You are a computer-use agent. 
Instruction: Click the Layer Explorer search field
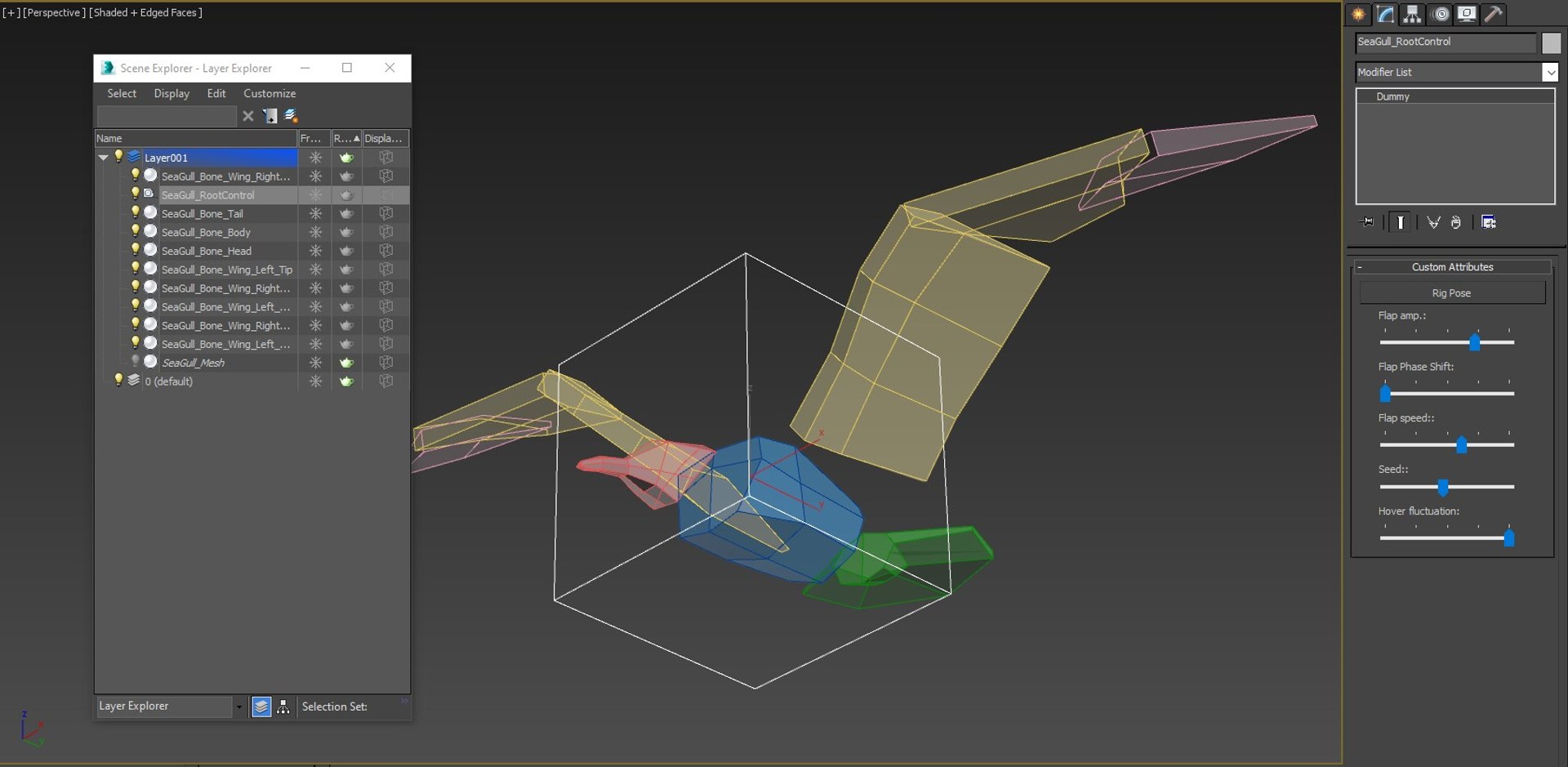tap(167, 116)
